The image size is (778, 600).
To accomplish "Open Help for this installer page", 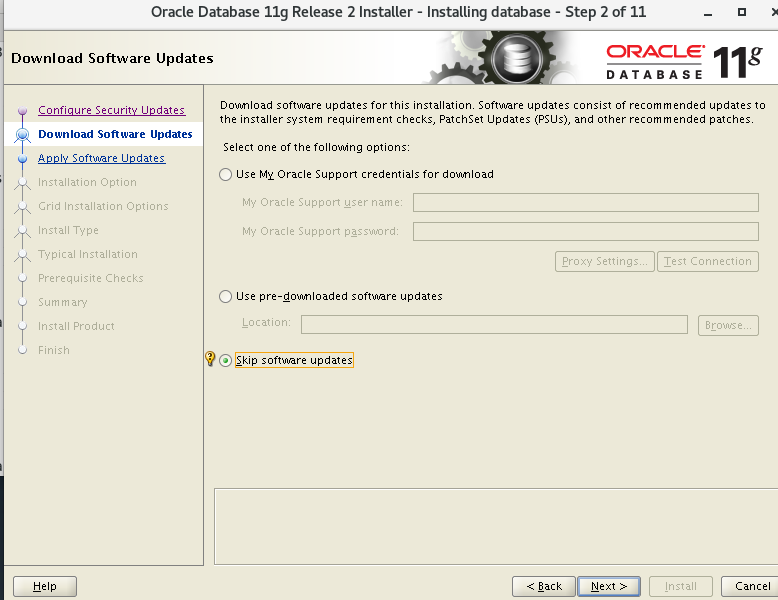I will click(x=45, y=586).
